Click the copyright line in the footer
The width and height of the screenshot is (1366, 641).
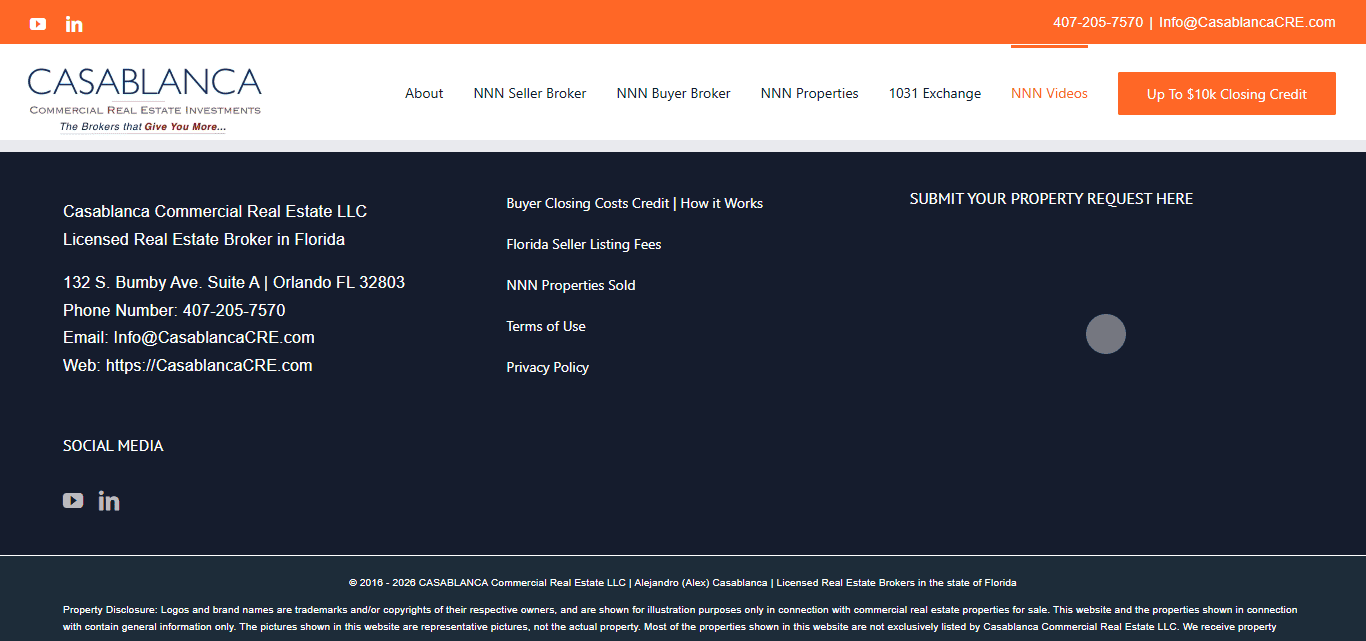(683, 583)
